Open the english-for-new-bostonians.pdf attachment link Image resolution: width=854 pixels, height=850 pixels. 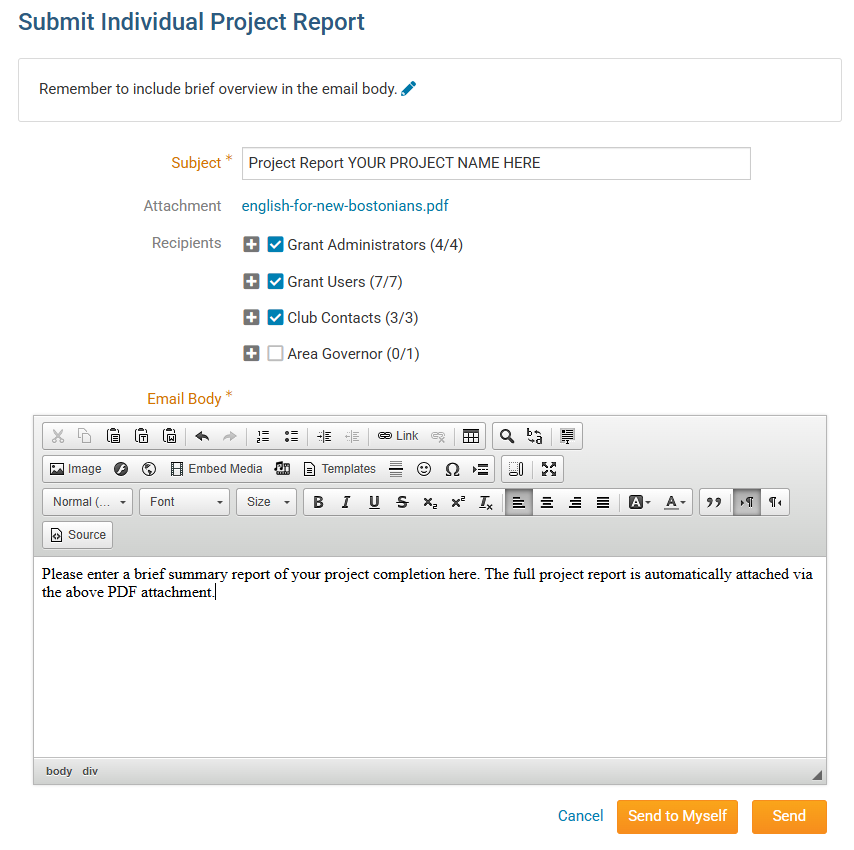tap(345, 206)
